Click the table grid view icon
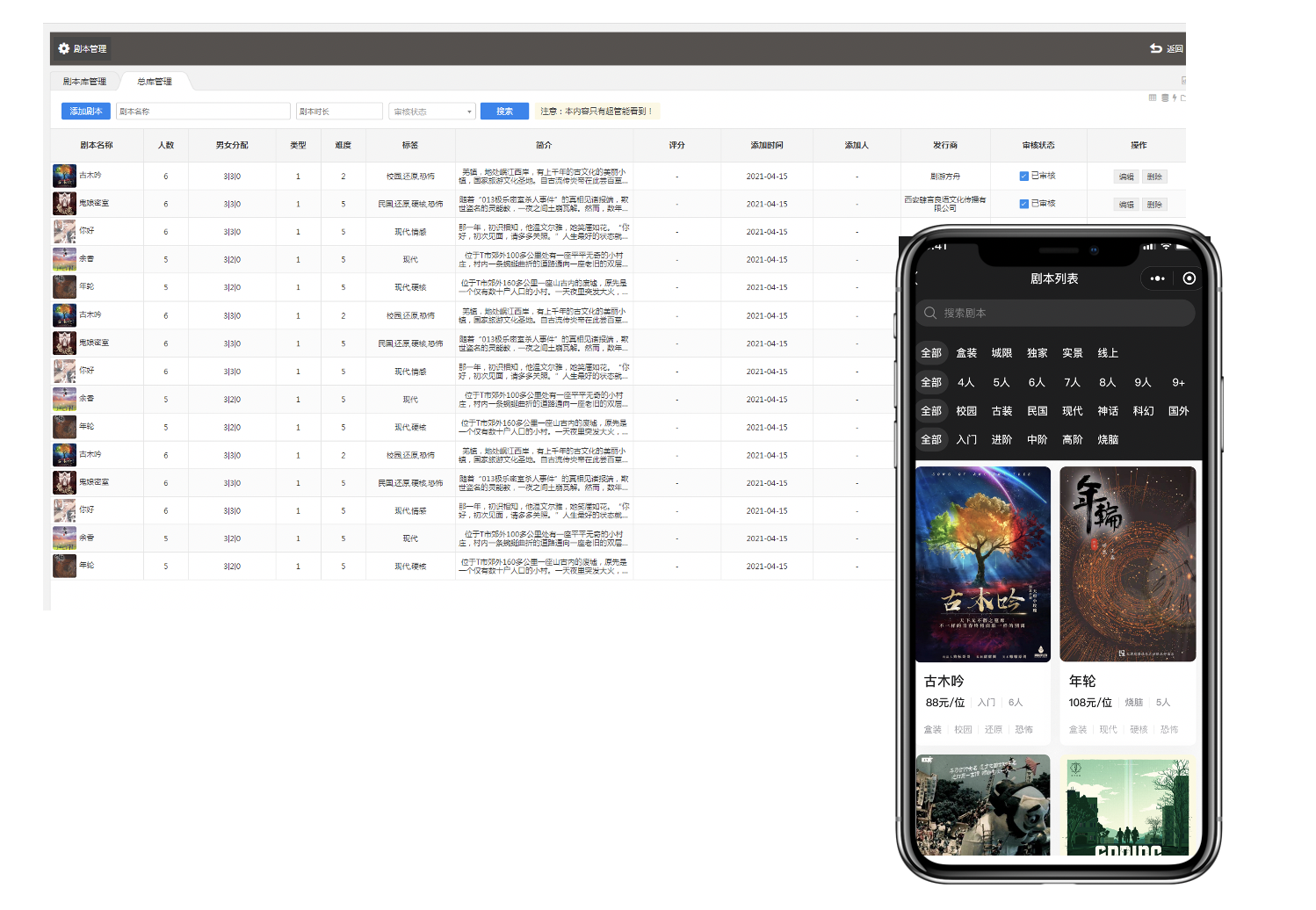 pos(1153,97)
